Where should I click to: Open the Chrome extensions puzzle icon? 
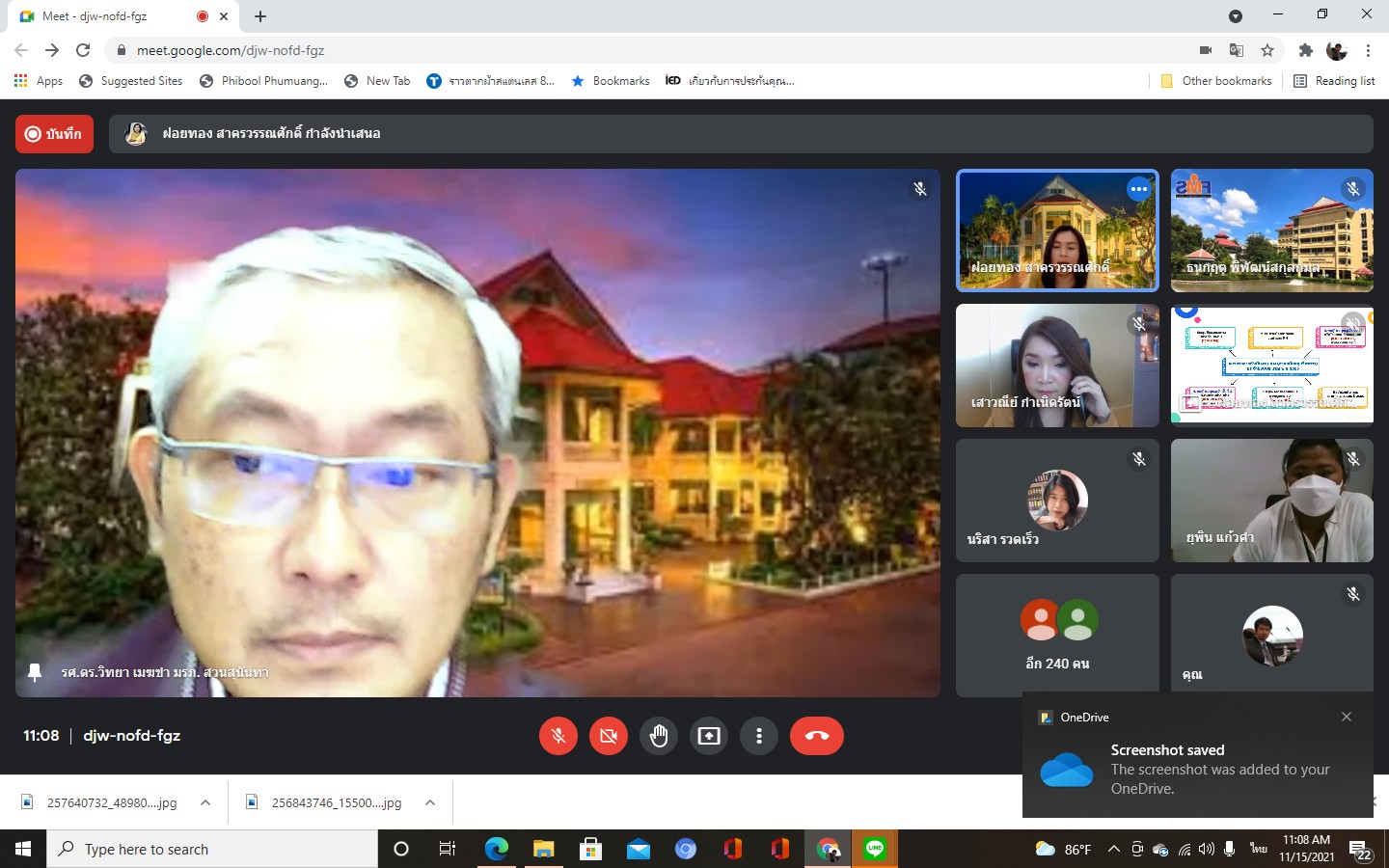(x=1305, y=50)
